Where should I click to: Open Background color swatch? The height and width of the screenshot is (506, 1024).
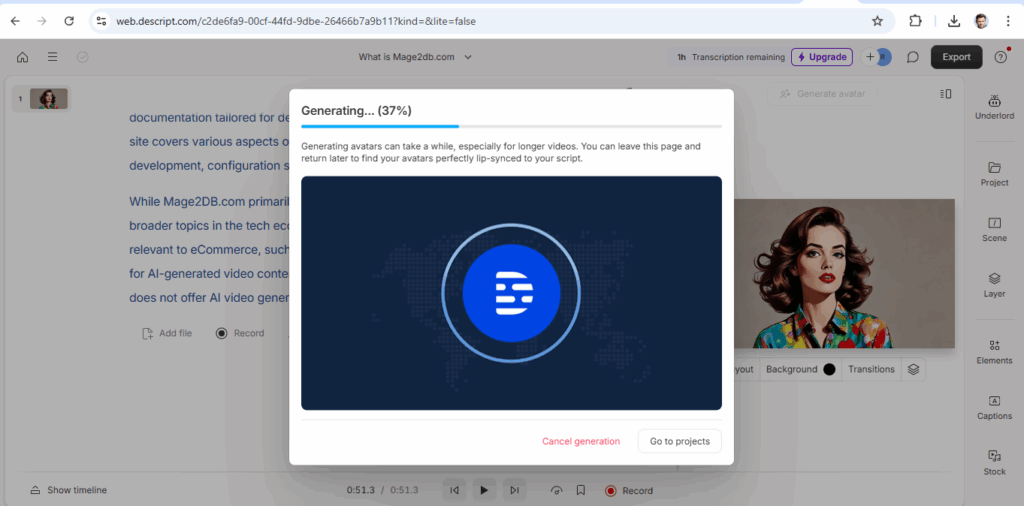829,370
